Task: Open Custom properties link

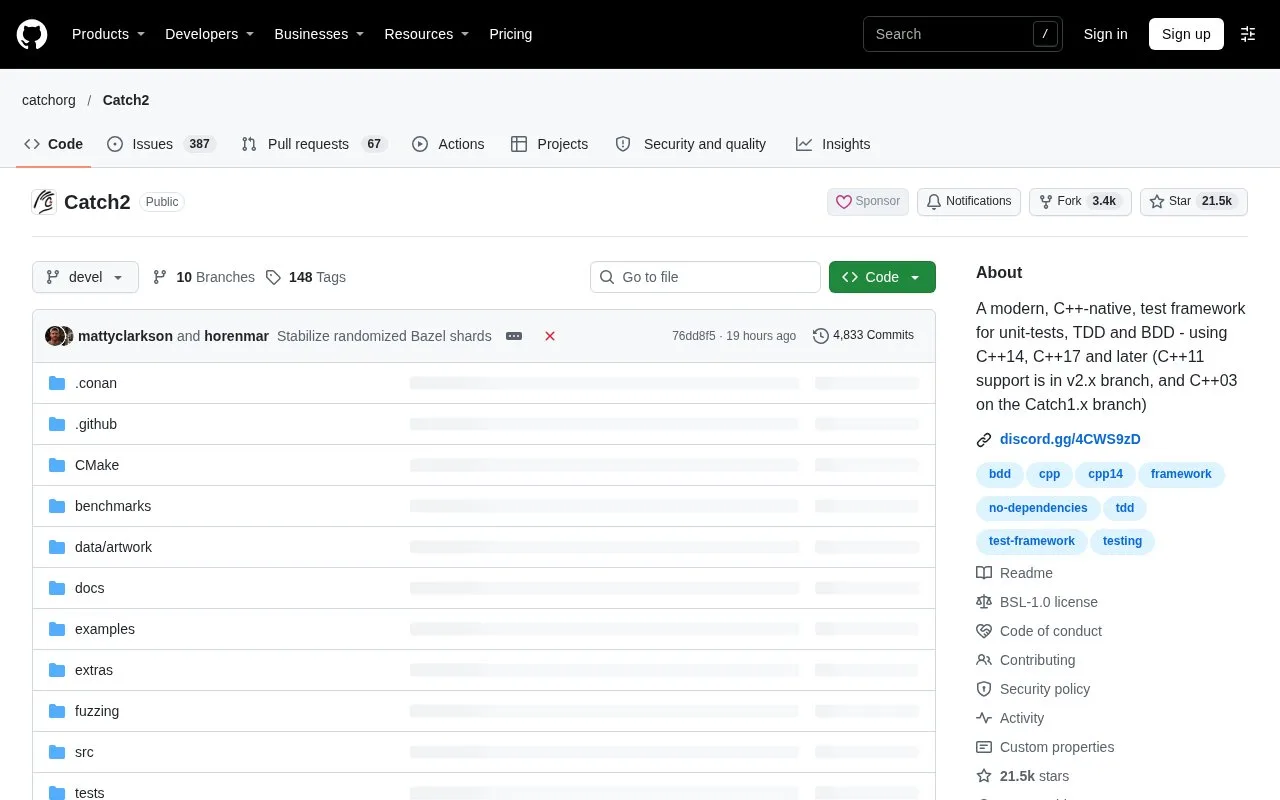Action: coord(1045,747)
